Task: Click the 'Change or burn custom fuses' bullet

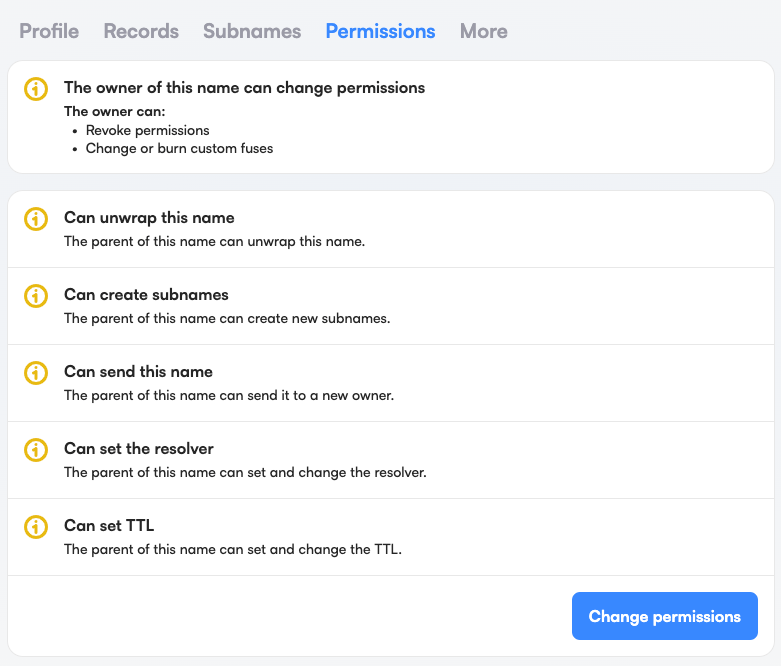Action: (x=179, y=148)
